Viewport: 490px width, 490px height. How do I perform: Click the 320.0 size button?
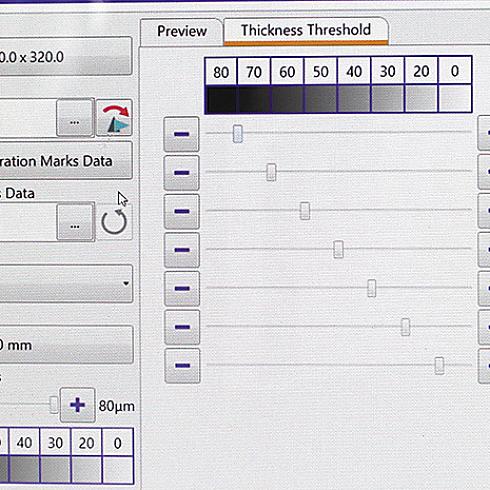[x=66, y=56]
